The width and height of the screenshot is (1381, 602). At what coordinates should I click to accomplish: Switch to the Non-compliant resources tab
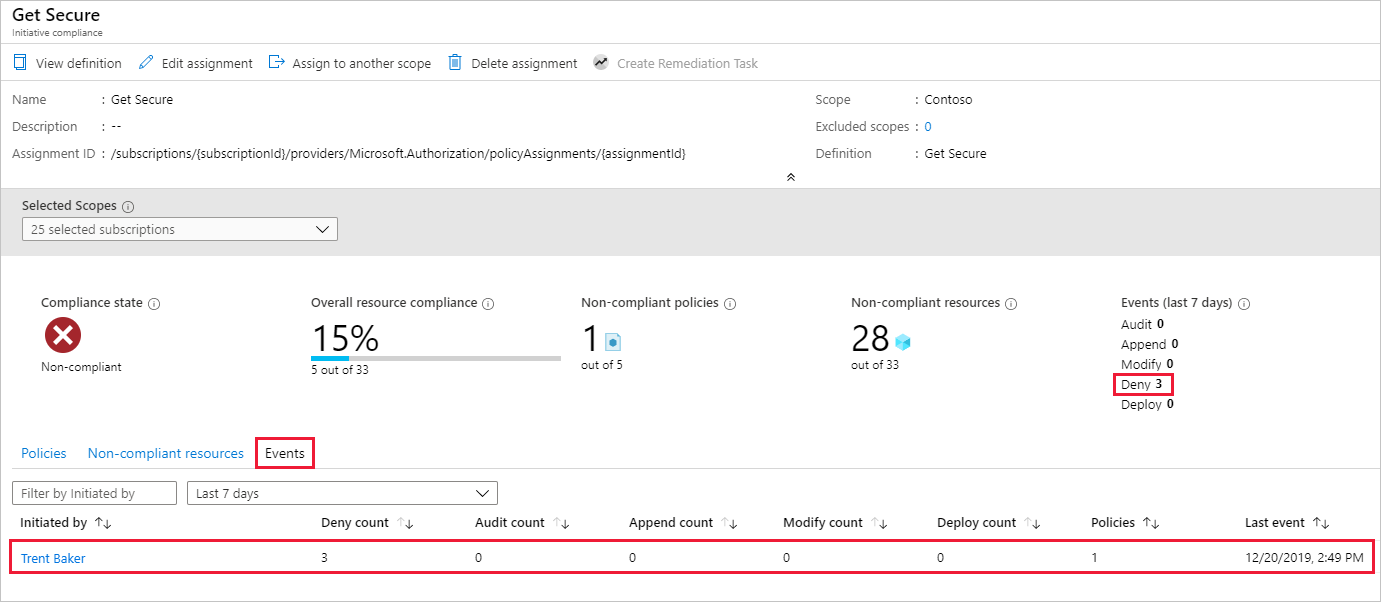(x=165, y=453)
